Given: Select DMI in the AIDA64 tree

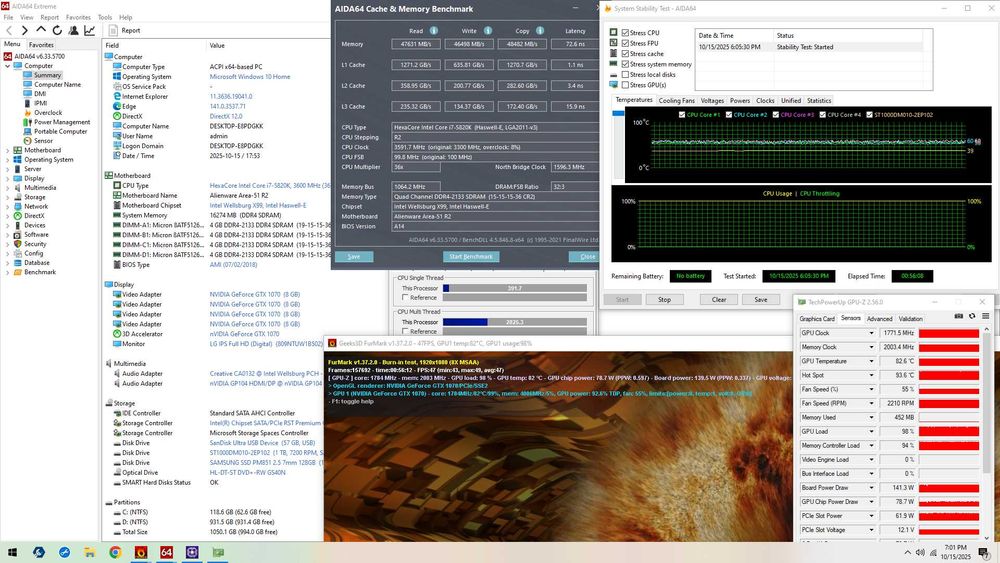Looking at the screenshot, I should click(x=40, y=94).
